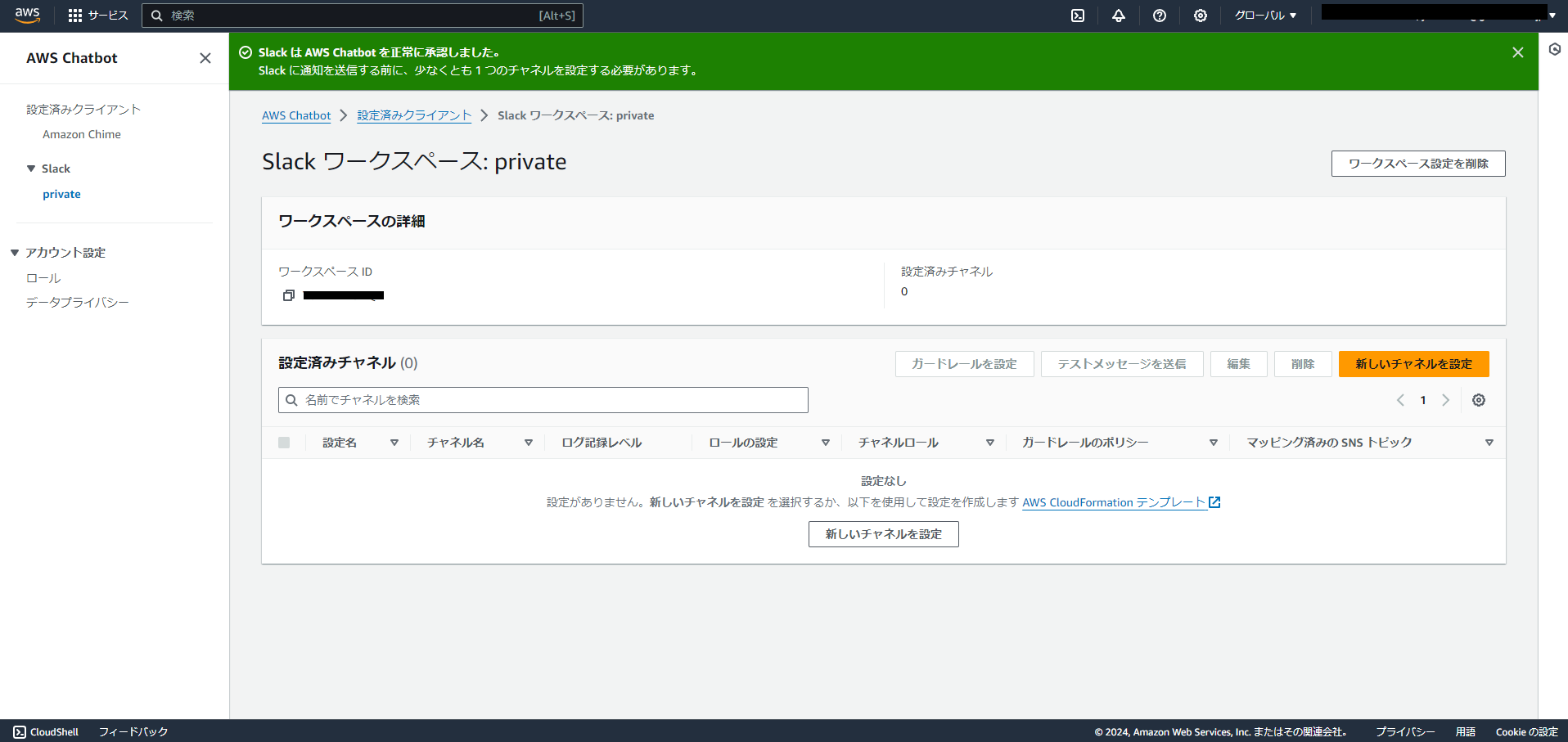Screen dimensions: 1568x742
Task: Click the ログ記録レベル column header
Action: tap(602, 443)
